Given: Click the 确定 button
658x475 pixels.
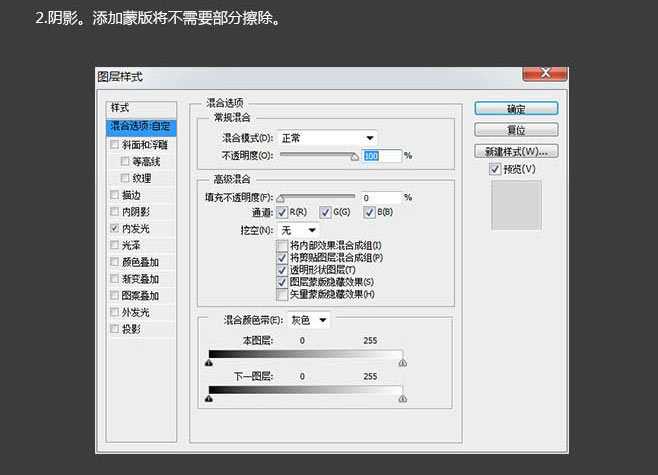Looking at the screenshot, I should tap(516, 109).
